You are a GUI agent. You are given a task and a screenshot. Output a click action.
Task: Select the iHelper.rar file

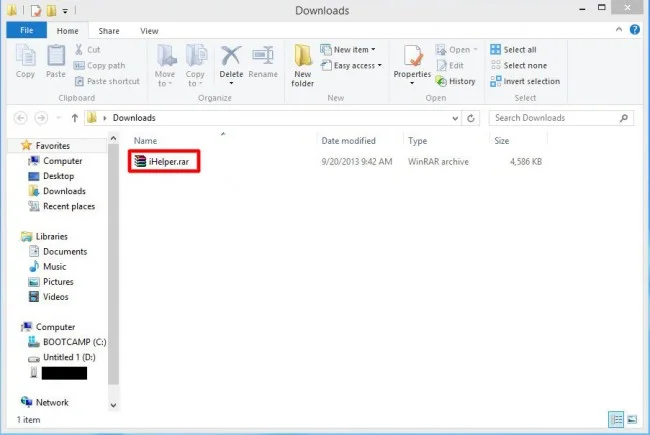(164, 161)
